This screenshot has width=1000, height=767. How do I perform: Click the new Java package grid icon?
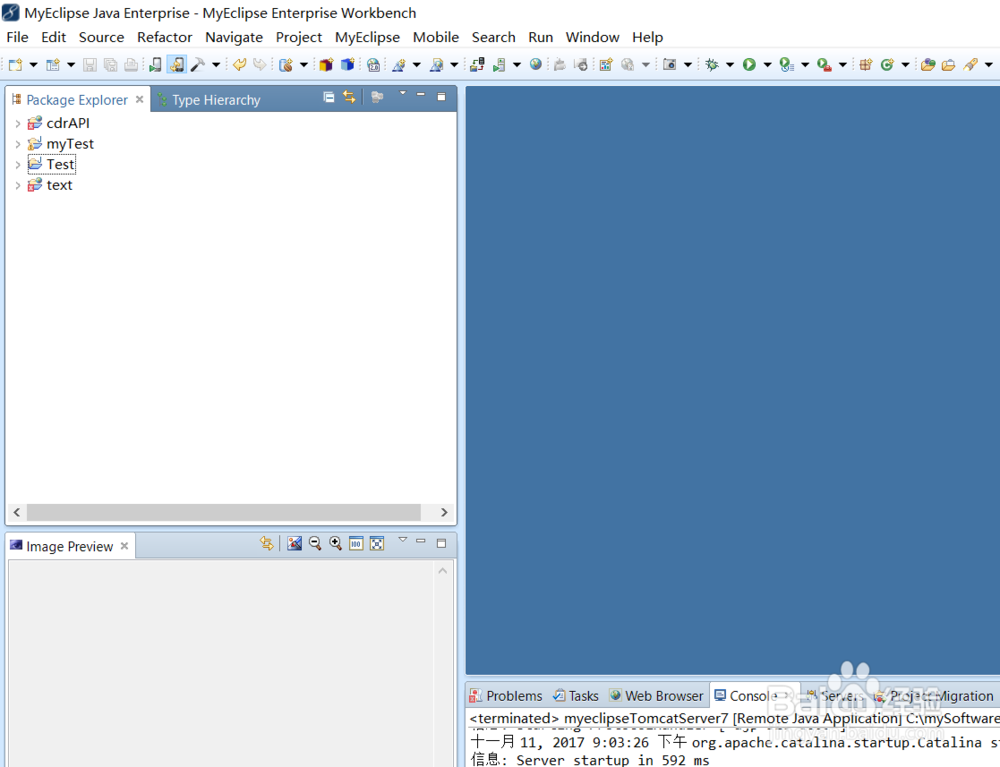[865, 64]
